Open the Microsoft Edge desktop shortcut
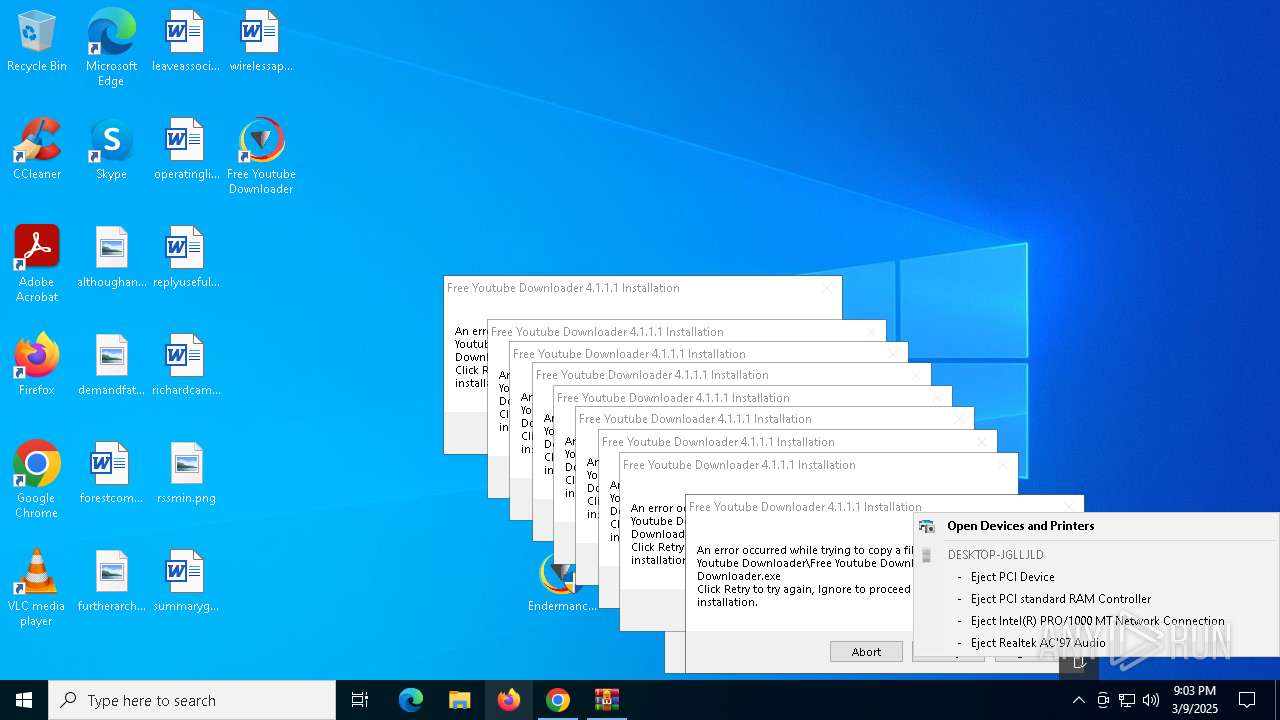This screenshot has height=720, width=1280. pyautogui.click(x=111, y=48)
